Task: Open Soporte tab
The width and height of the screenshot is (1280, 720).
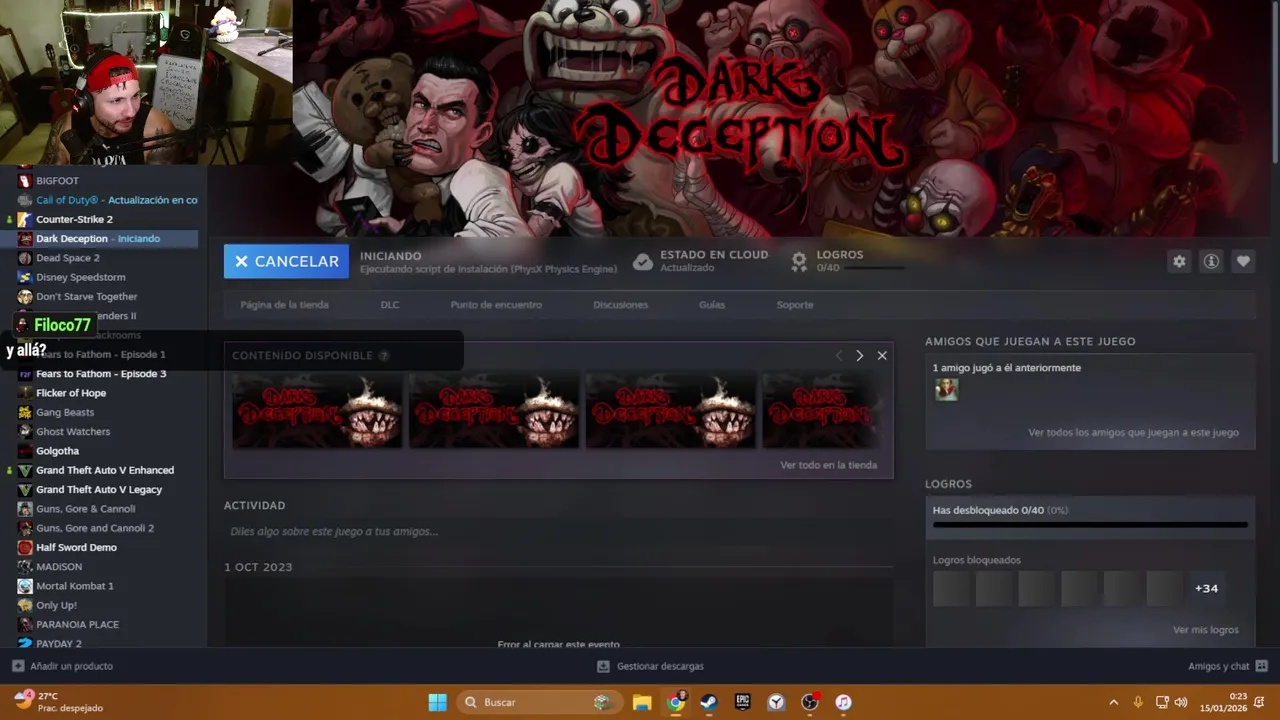Action: click(795, 305)
